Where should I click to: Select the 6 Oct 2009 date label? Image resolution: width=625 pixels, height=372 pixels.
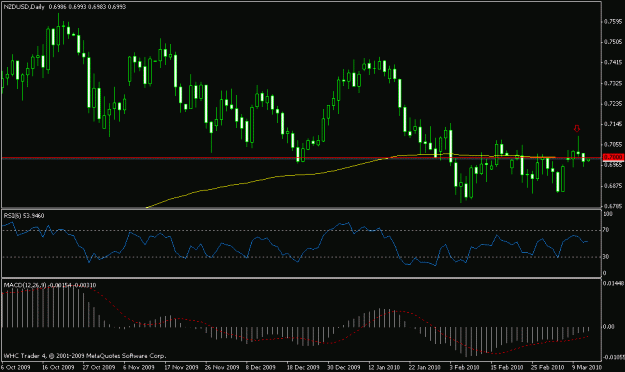point(16,367)
